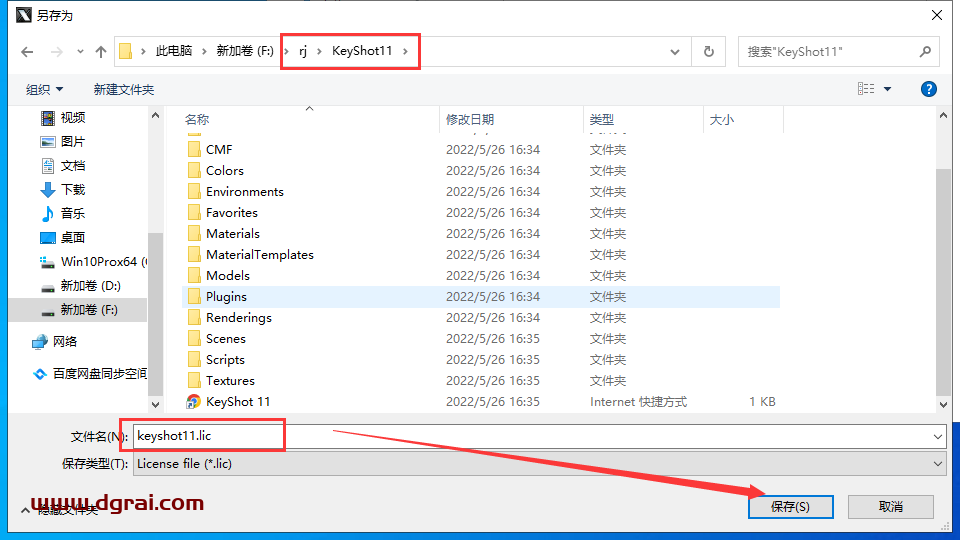Image resolution: width=960 pixels, height=540 pixels.
Task: Sort by 修改日期 column header
Action: point(470,119)
